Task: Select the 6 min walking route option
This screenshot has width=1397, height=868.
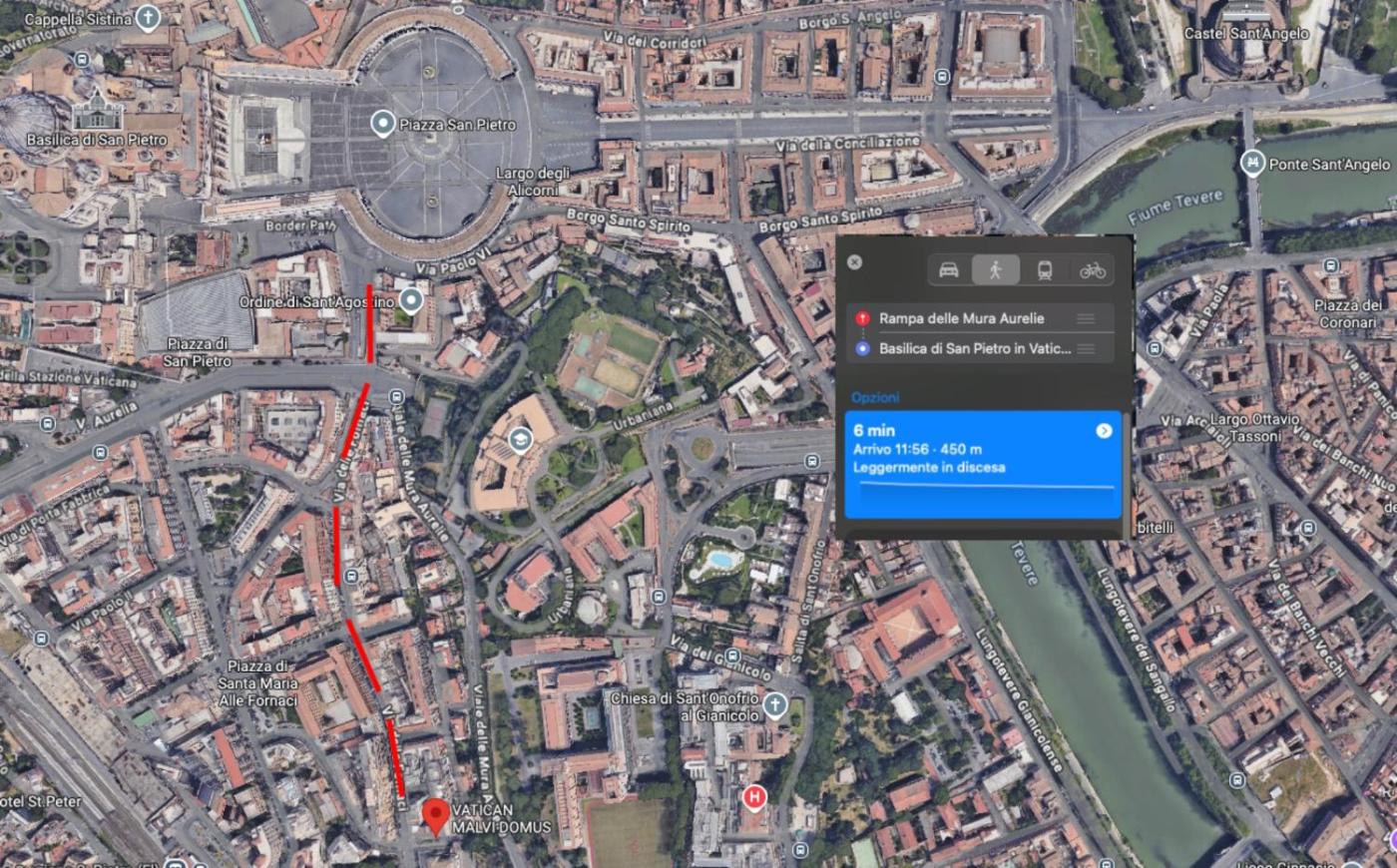Action: coord(982,465)
